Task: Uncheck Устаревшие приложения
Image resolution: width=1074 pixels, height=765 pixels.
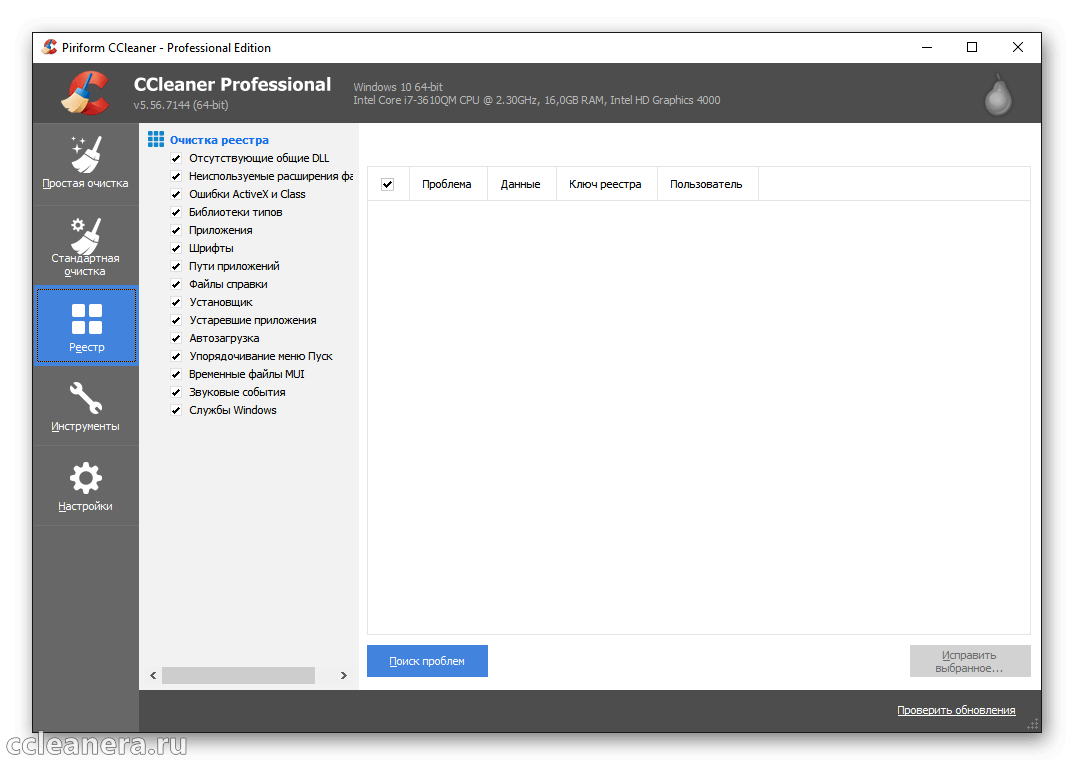Action: [x=176, y=321]
